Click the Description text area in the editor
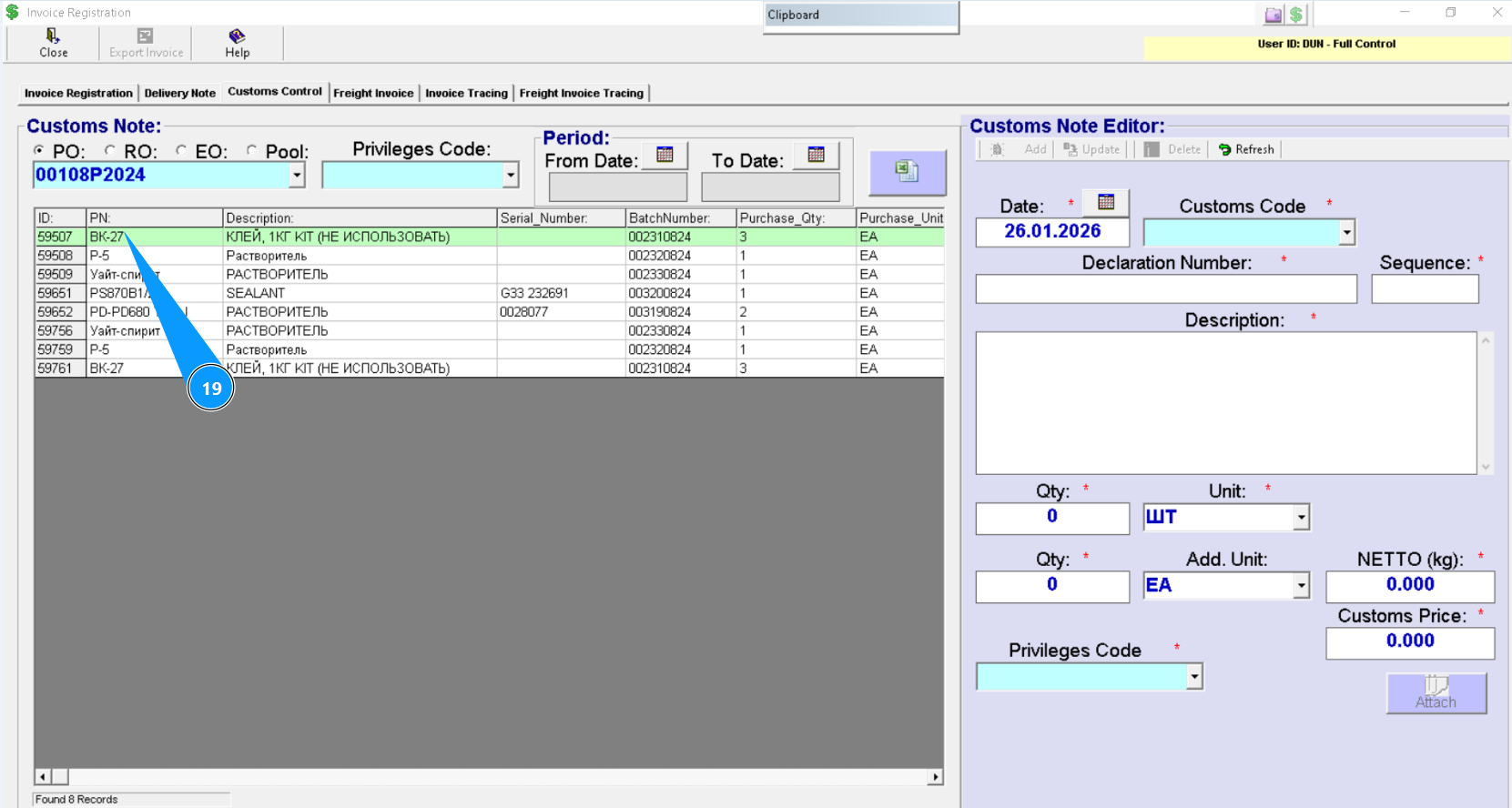Viewport: 1512px width, 808px height. click(x=1226, y=403)
